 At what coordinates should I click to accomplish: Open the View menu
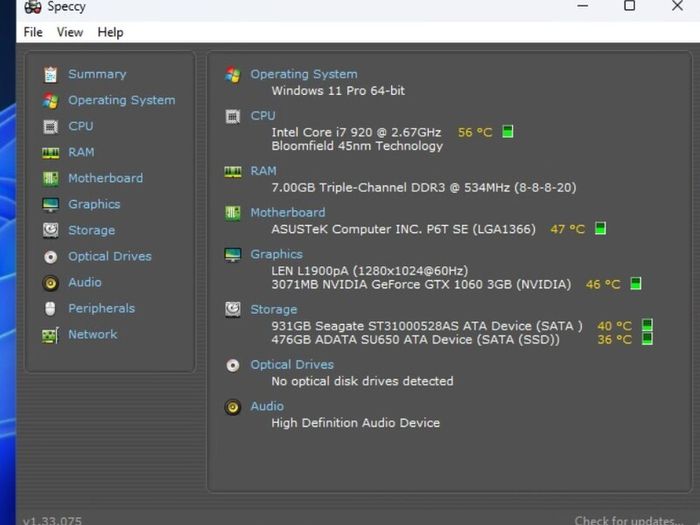point(70,32)
